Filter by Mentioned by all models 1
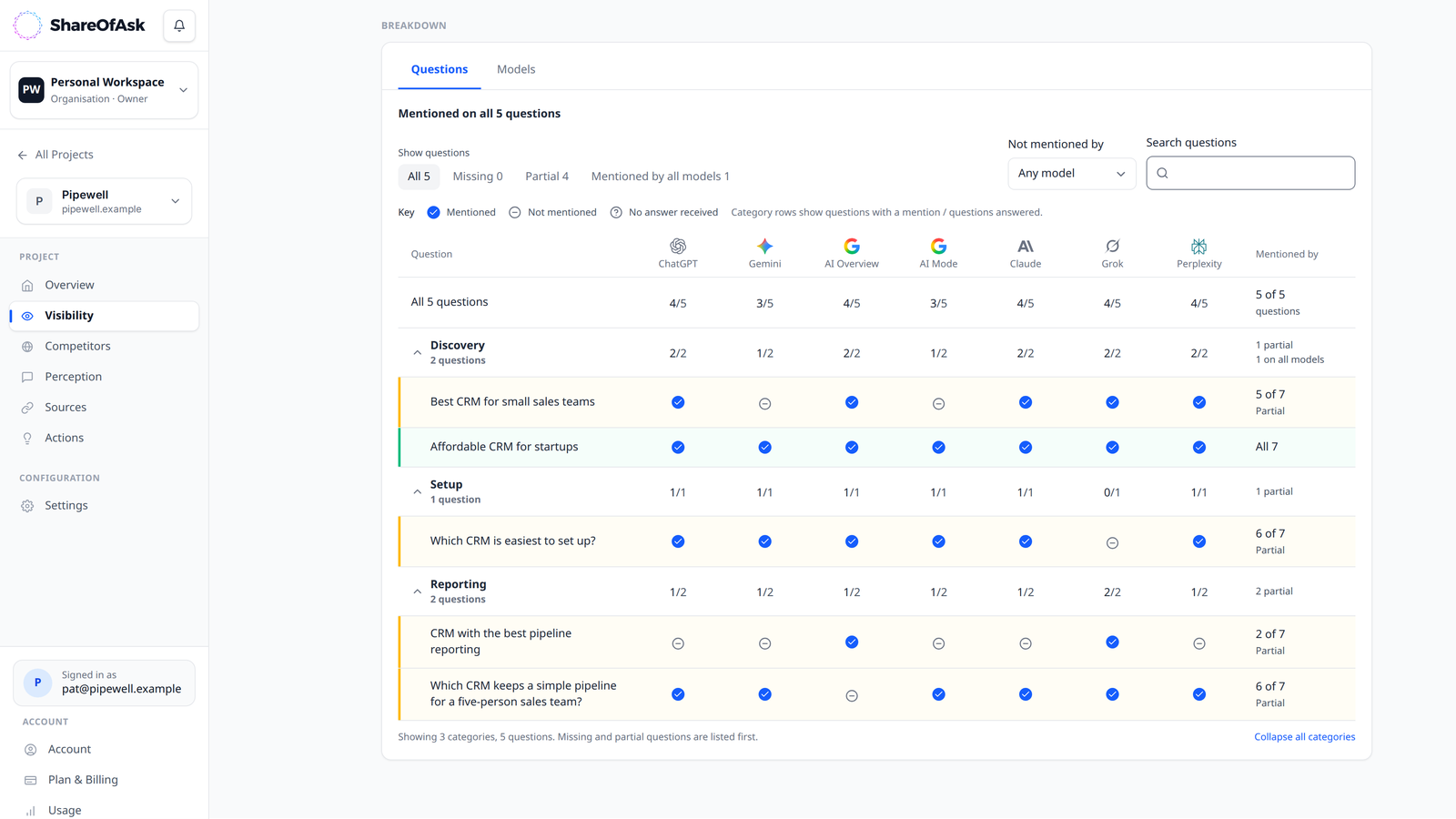Screen dimensions: 1456x819 661,177
